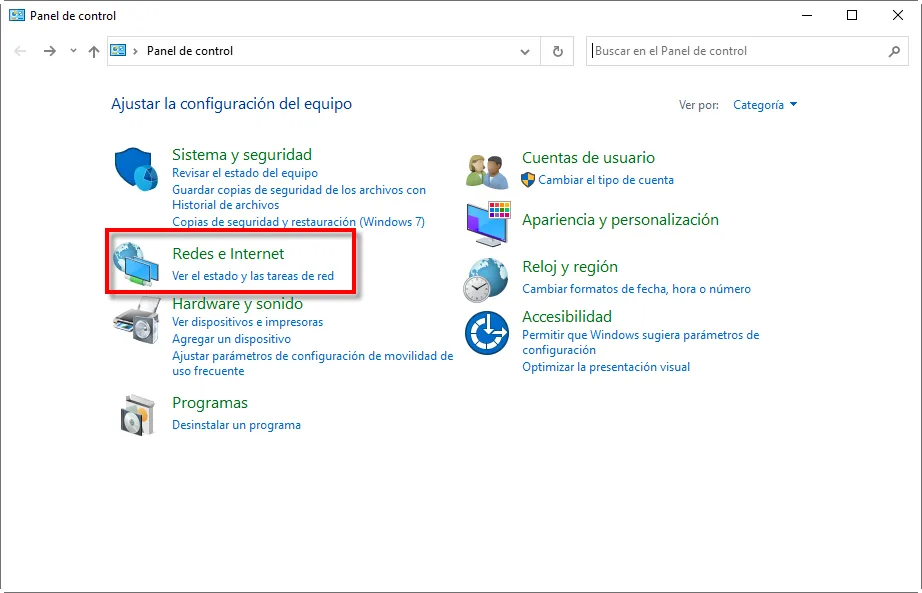Click the forward navigation arrow
The height and width of the screenshot is (593, 922).
(49, 51)
